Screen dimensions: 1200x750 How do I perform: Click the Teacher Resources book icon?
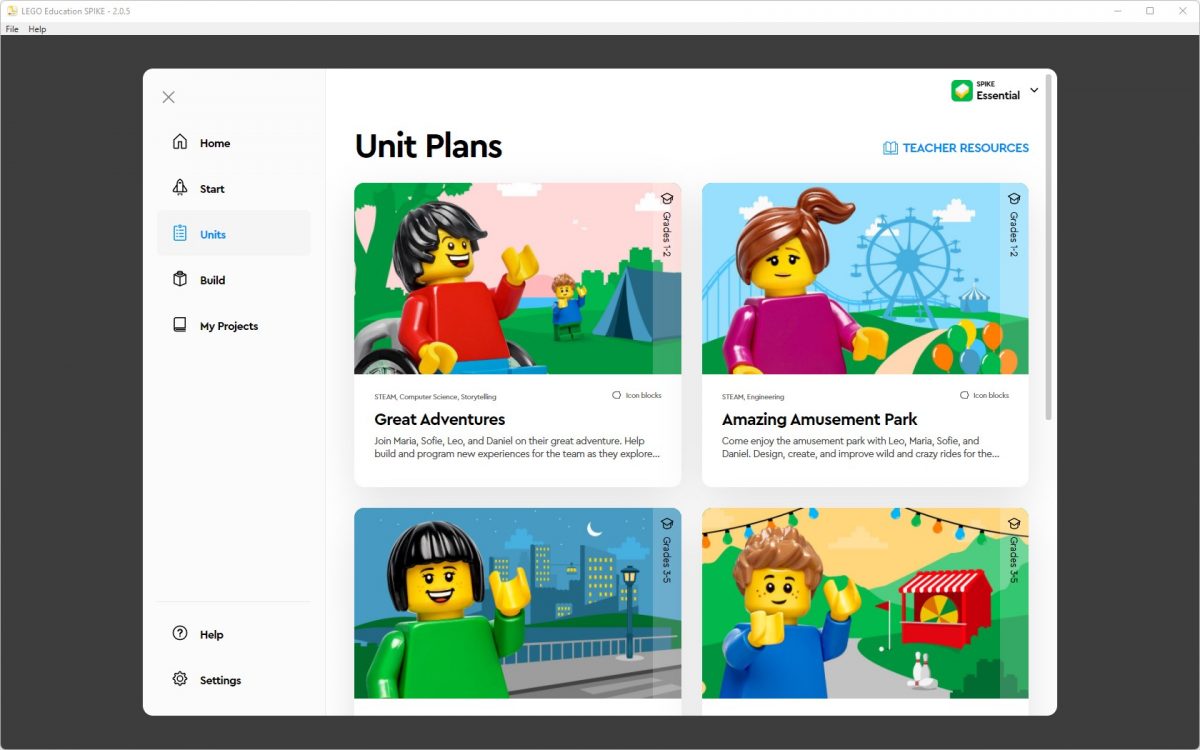pyautogui.click(x=890, y=148)
